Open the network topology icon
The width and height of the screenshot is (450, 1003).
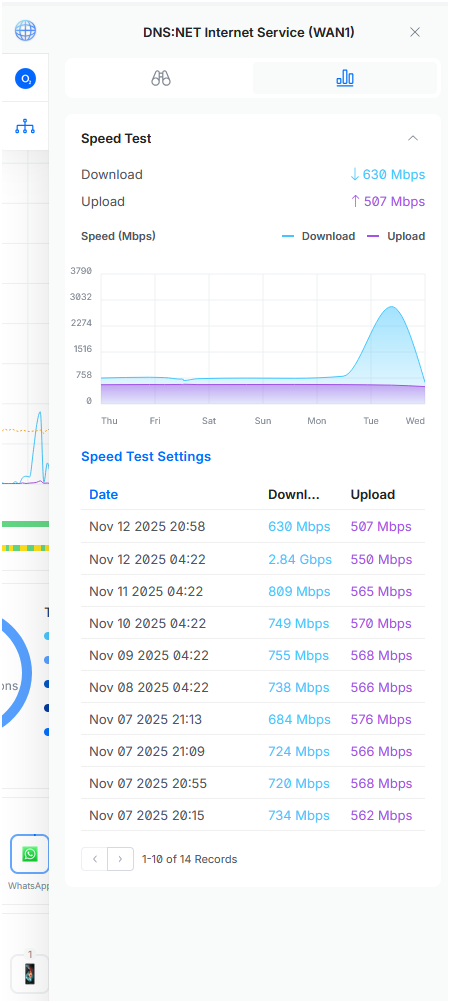[26, 126]
